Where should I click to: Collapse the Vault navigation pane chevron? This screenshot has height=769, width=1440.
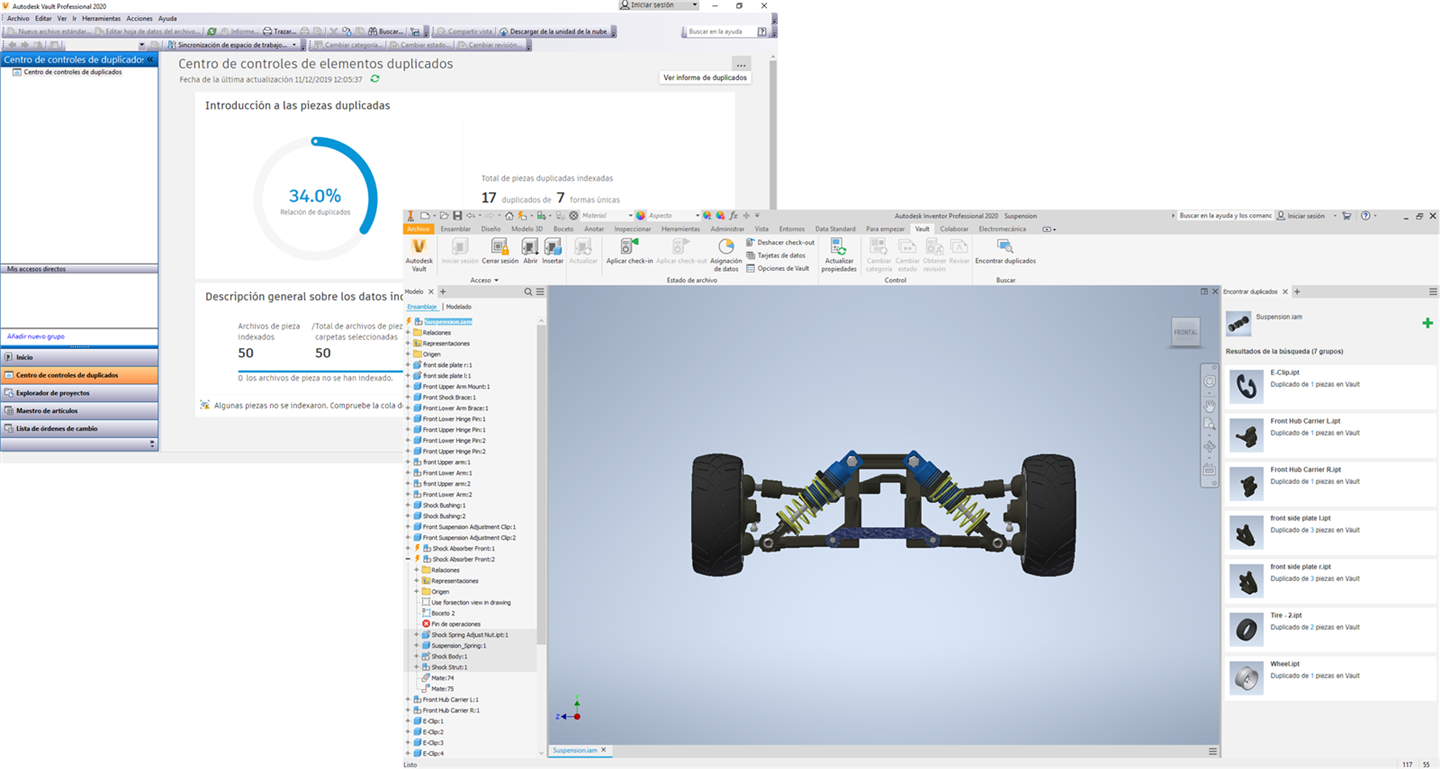coord(151,60)
